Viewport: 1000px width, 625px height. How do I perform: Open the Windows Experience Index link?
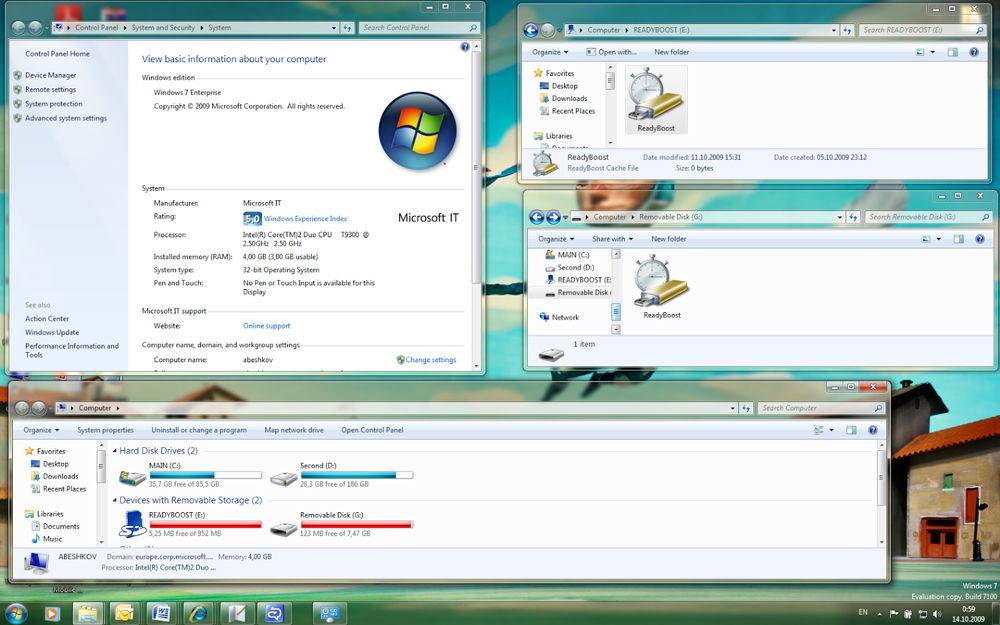[305, 218]
